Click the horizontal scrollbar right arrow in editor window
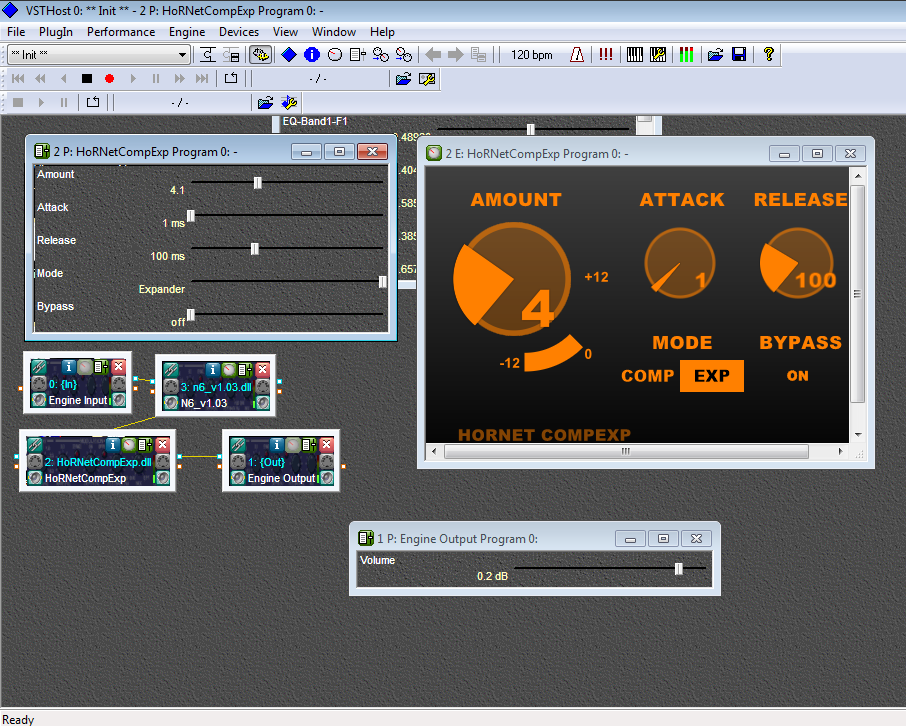The width and height of the screenshot is (906, 726). (x=841, y=451)
